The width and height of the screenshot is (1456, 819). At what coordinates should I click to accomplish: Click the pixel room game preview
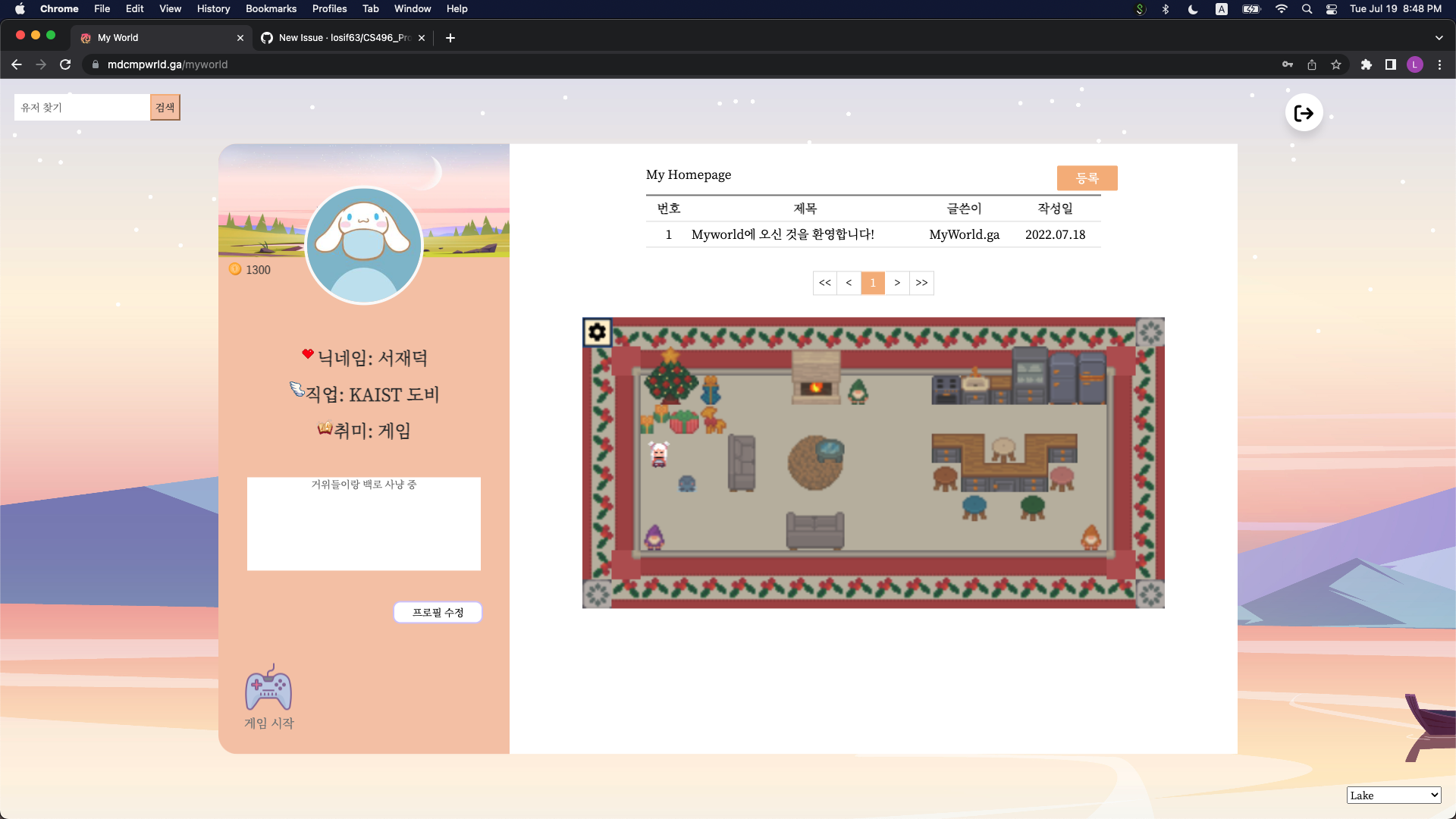pos(874,463)
